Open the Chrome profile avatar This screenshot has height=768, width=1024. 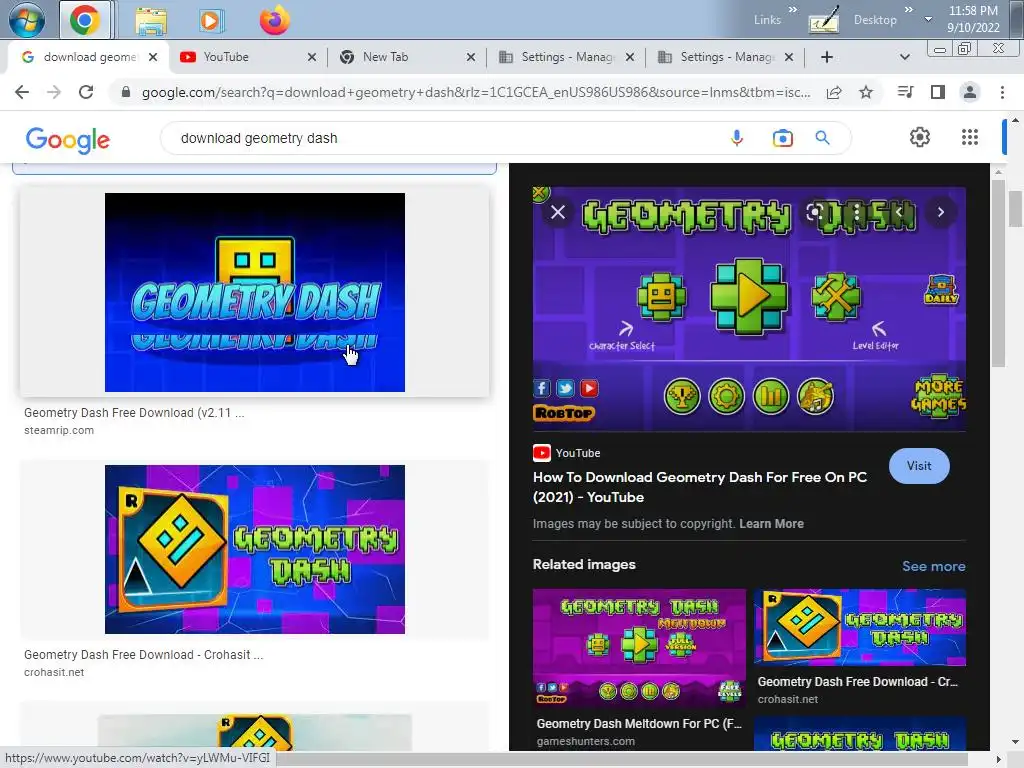pyautogui.click(x=970, y=92)
